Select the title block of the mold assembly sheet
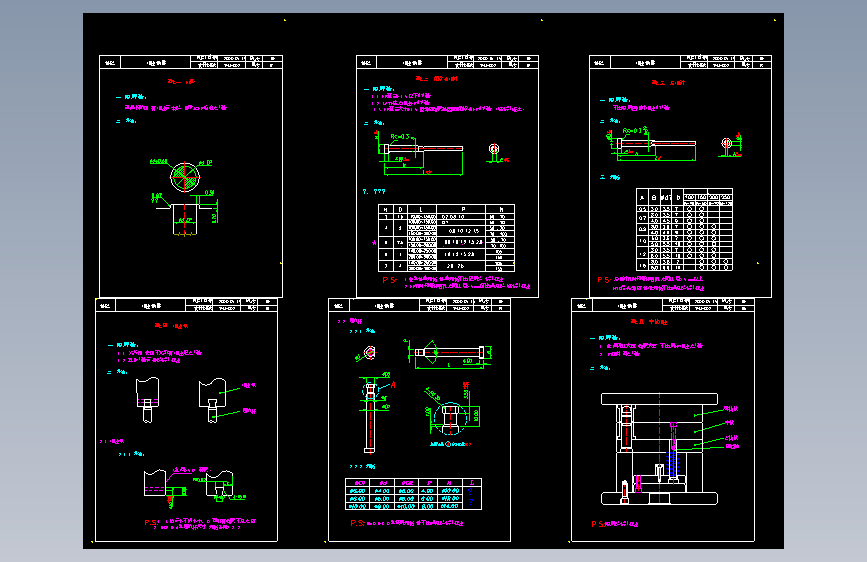The image size is (867, 562). coord(662,305)
